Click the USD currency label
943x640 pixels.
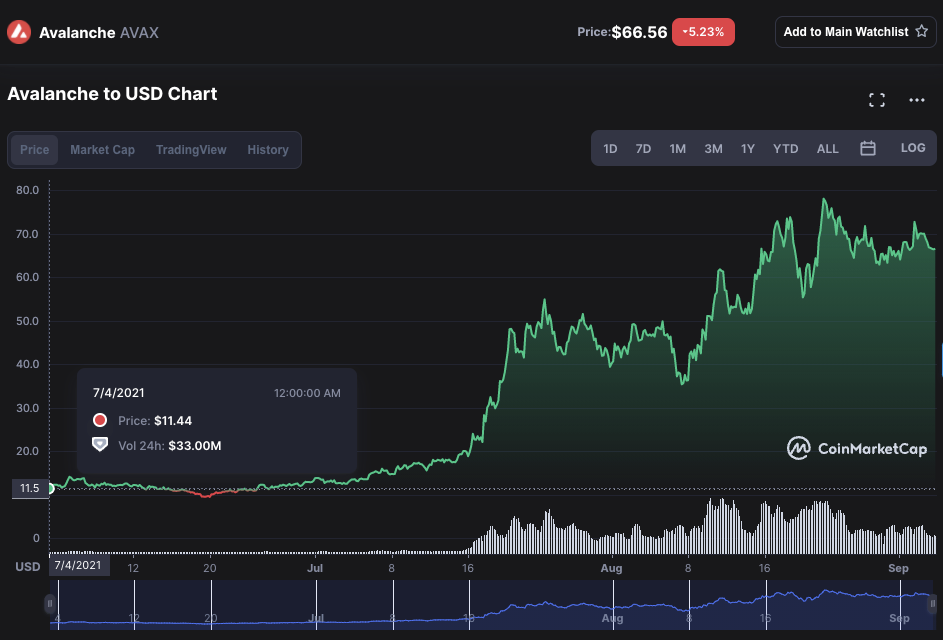[x=28, y=567]
